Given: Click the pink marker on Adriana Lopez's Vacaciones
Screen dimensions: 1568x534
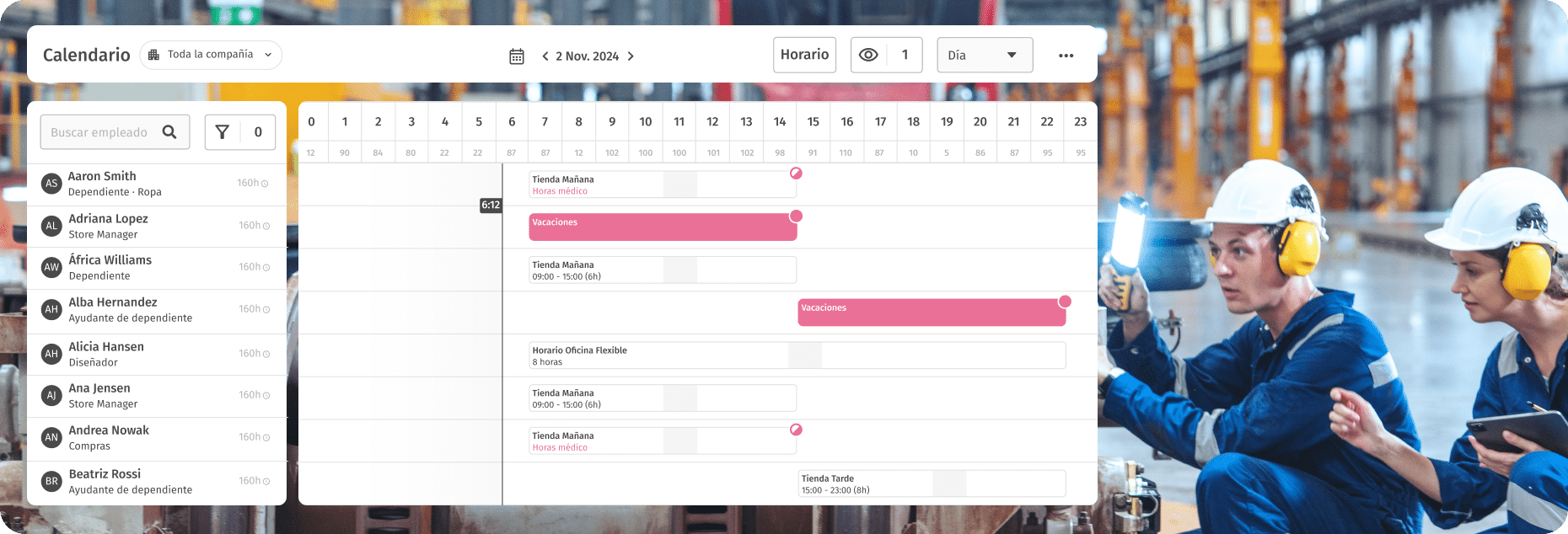Looking at the screenshot, I should 795,216.
